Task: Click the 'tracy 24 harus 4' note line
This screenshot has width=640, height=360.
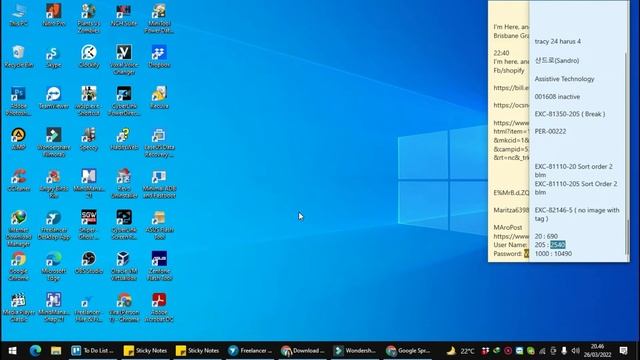Action: click(558, 42)
